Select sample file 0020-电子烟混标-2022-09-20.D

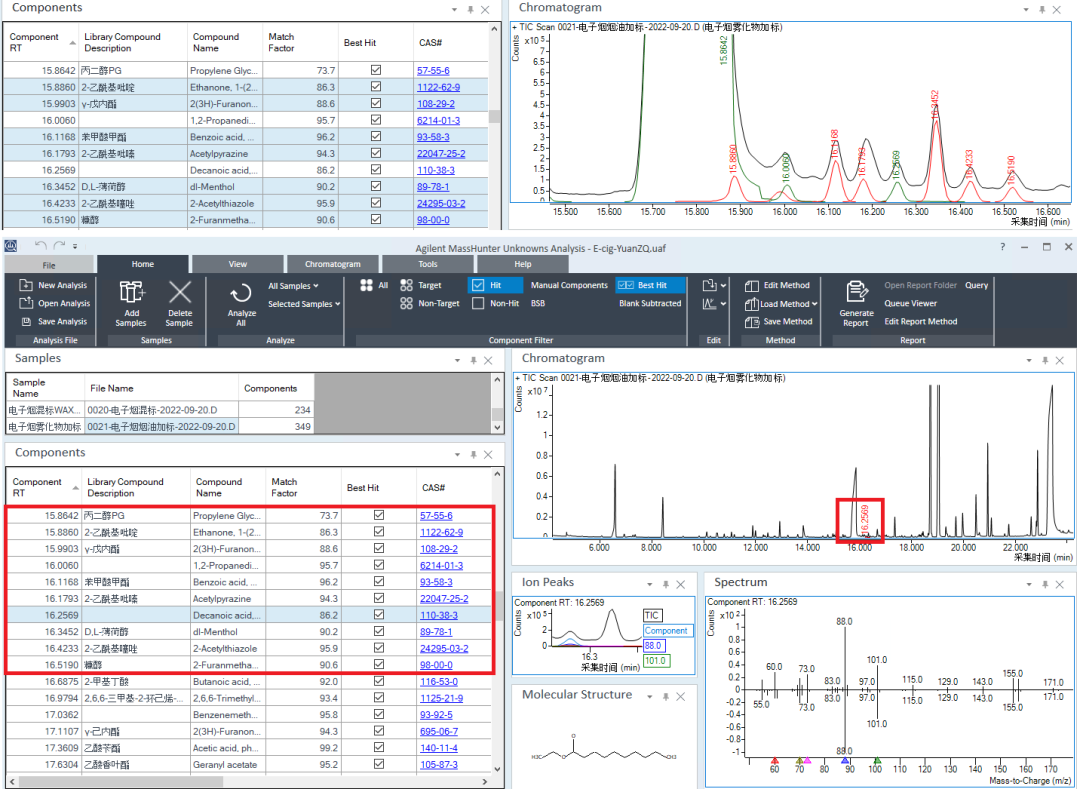pyautogui.click(x=161, y=410)
